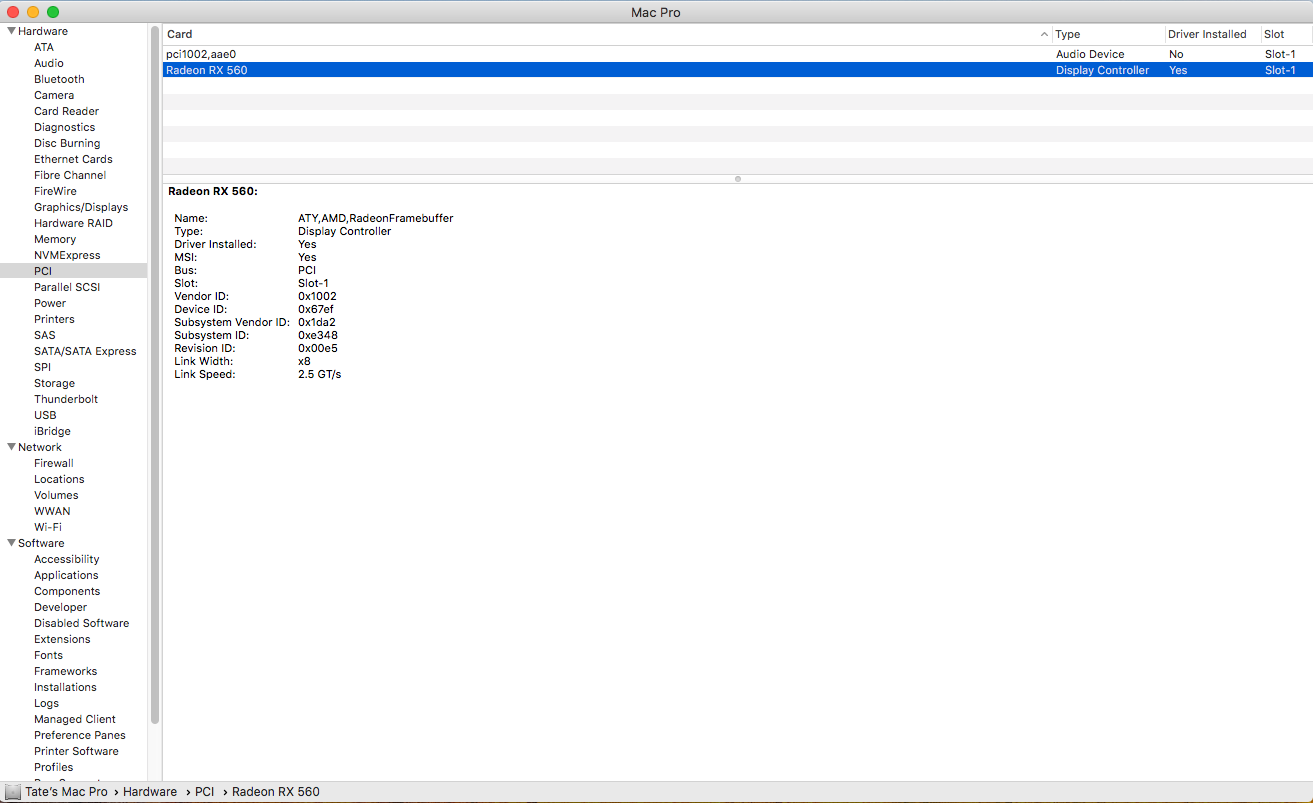Open Card Reader info

66,111
